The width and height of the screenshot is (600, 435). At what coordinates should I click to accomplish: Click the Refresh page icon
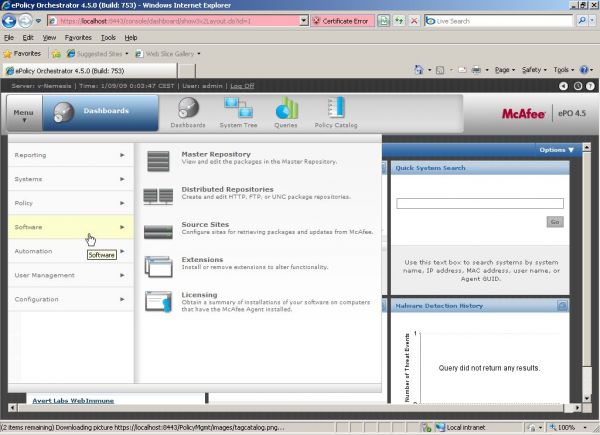click(399, 21)
